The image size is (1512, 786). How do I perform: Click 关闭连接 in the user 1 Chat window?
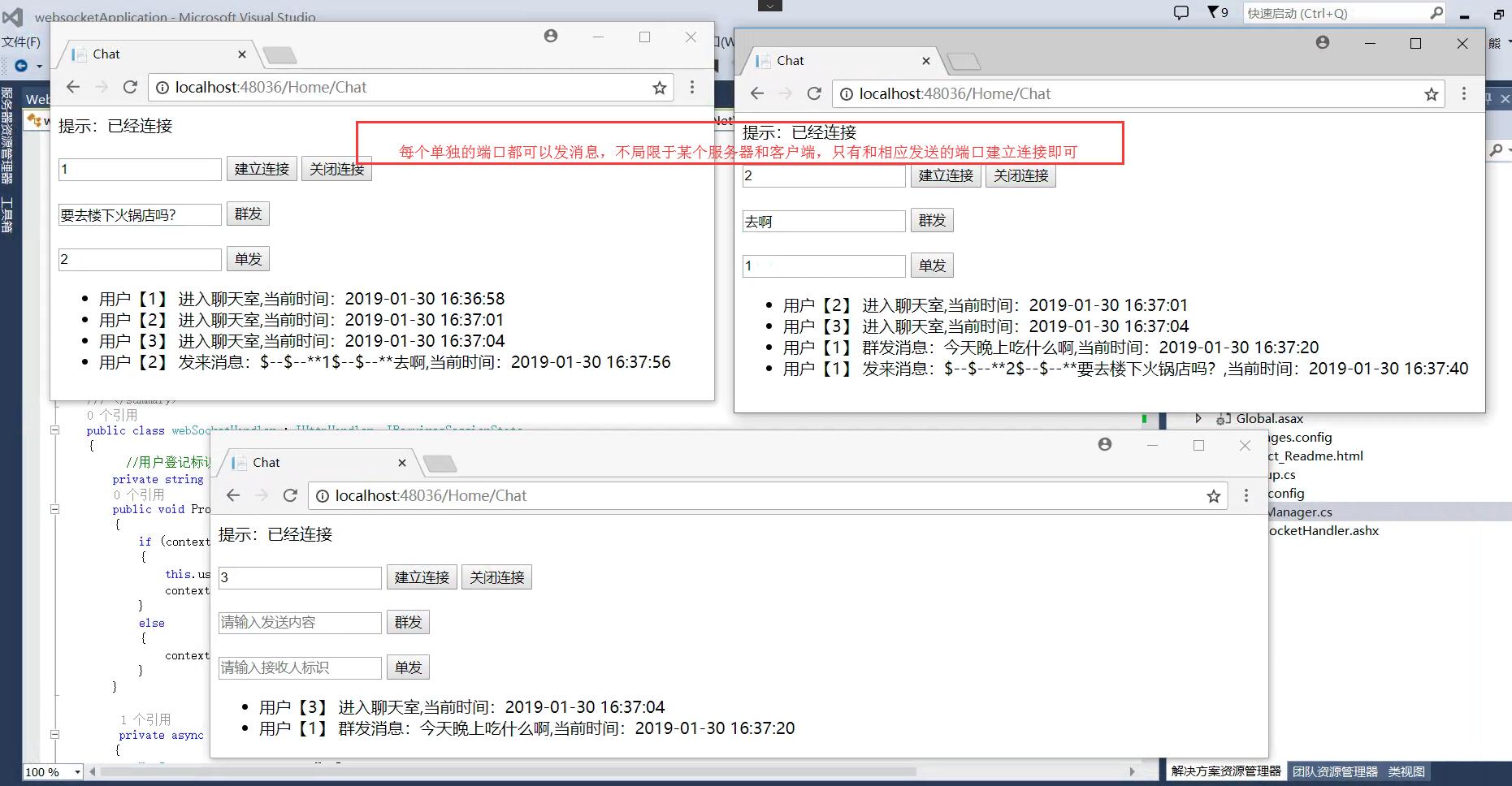pyautogui.click(x=336, y=169)
